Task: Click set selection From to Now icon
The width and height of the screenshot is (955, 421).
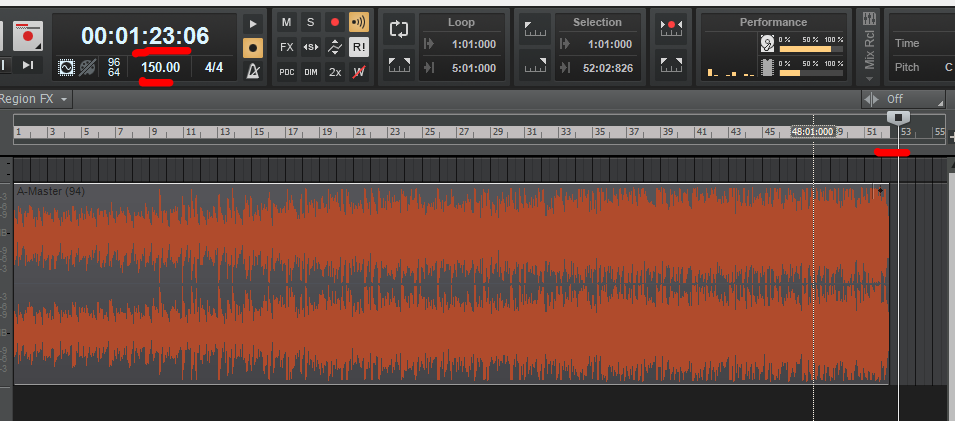Action: click(535, 29)
